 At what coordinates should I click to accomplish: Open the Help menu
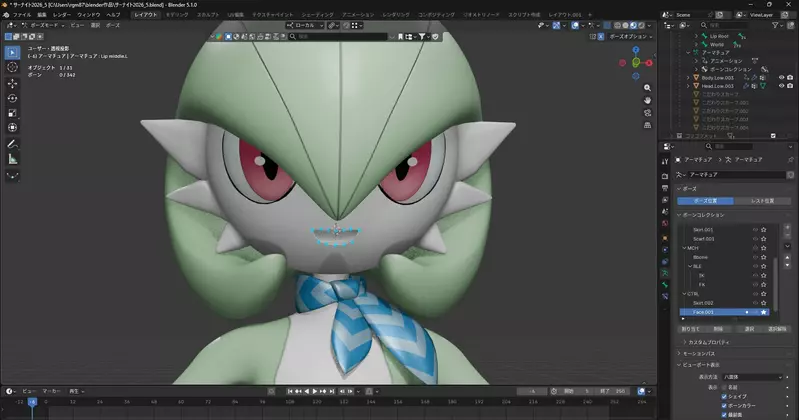coord(113,15)
